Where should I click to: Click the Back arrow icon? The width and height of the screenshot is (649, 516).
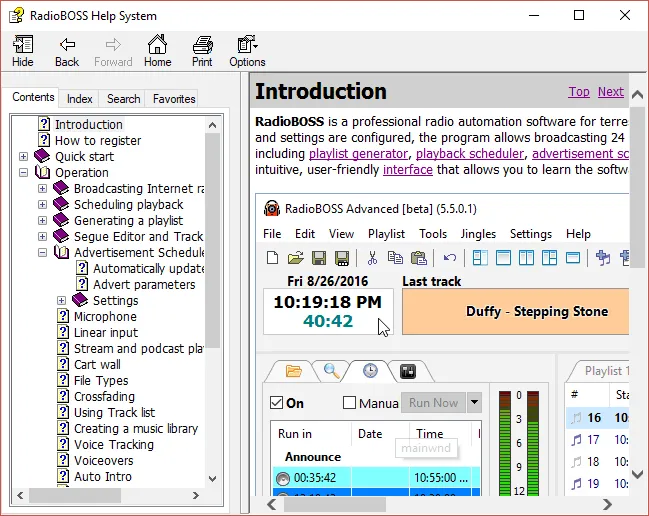pyautogui.click(x=67, y=45)
